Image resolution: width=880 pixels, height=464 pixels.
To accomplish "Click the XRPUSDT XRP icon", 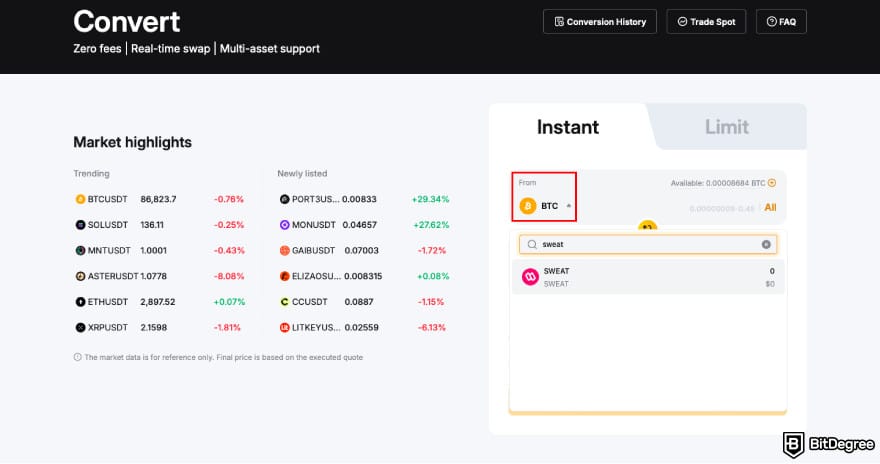I will click(x=80, y=328).
